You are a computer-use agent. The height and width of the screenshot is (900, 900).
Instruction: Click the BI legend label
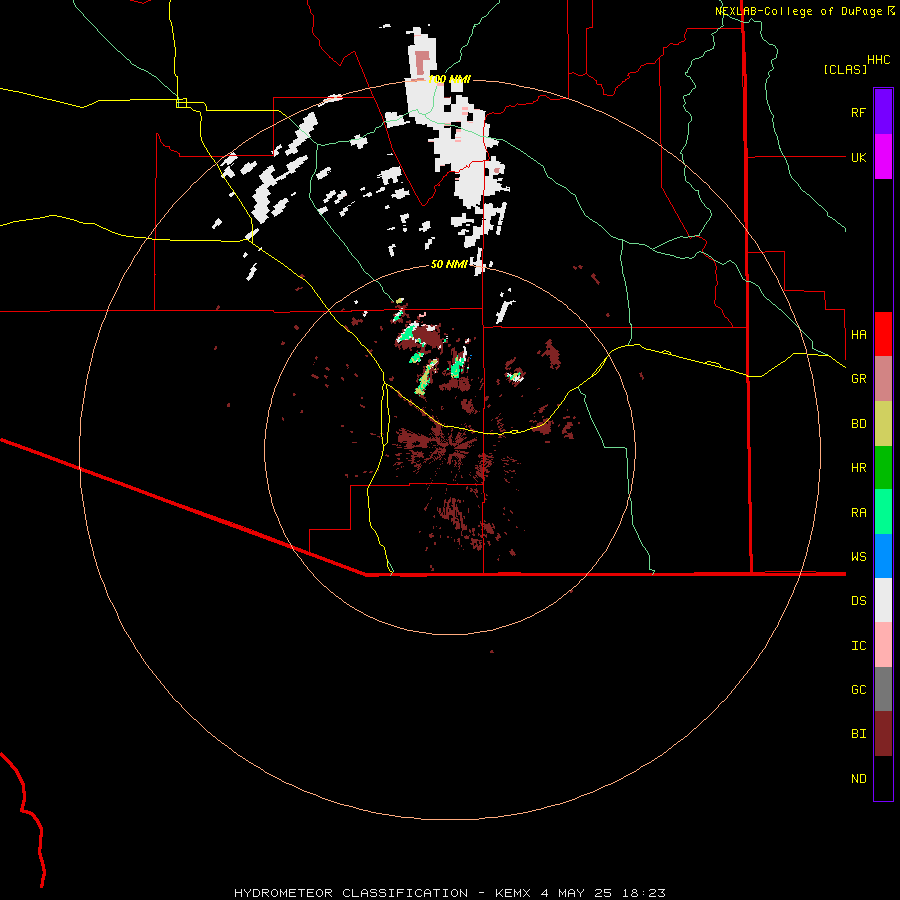point(858,734)
